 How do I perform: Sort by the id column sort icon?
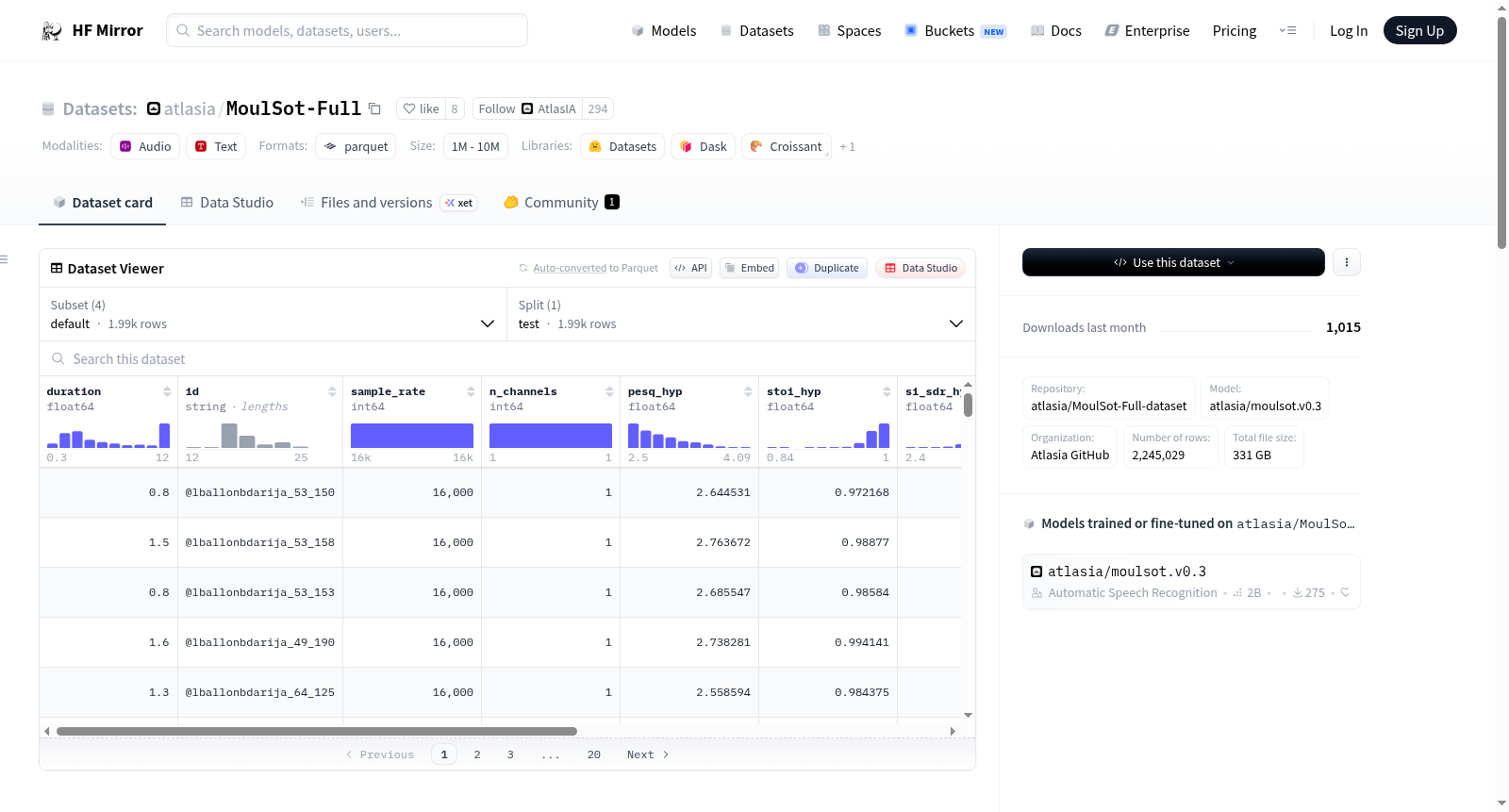pyautogui.click(x=332, y=391)
